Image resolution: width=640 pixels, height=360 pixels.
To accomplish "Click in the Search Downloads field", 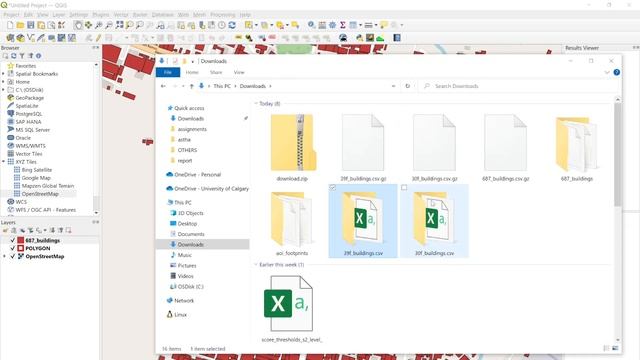I will click(x=518, y=86).
